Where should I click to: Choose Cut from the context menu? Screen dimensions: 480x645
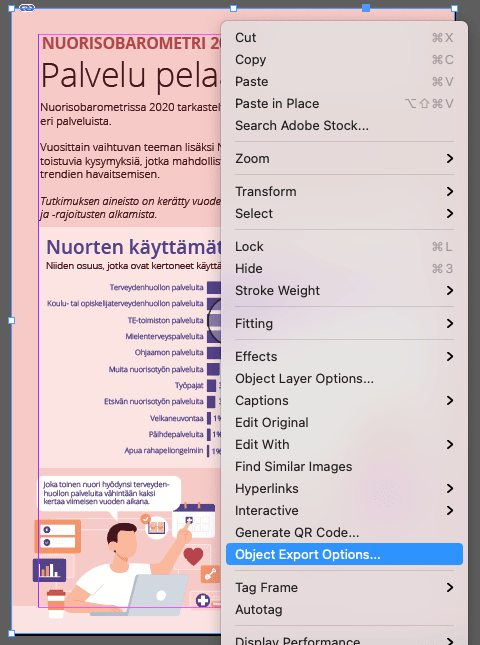tap(344, 37)
